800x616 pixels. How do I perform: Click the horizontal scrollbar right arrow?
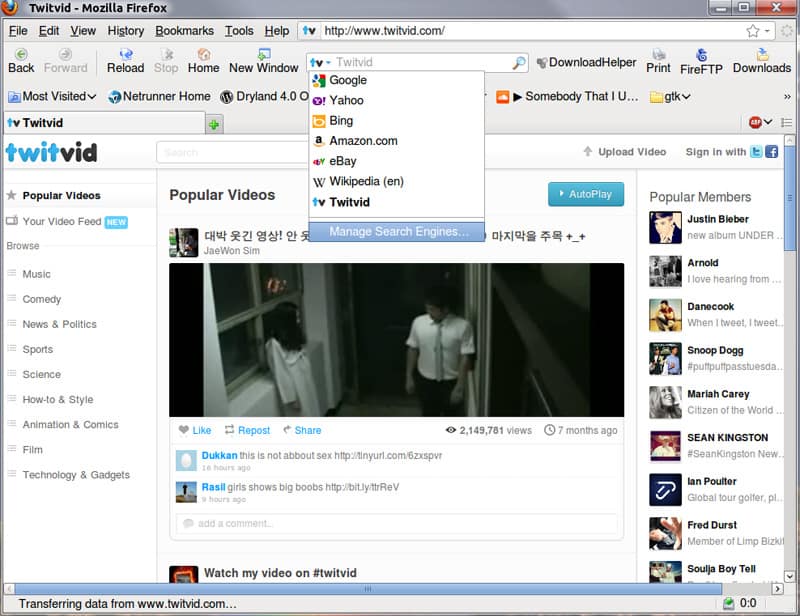click(x=778, y=589)
